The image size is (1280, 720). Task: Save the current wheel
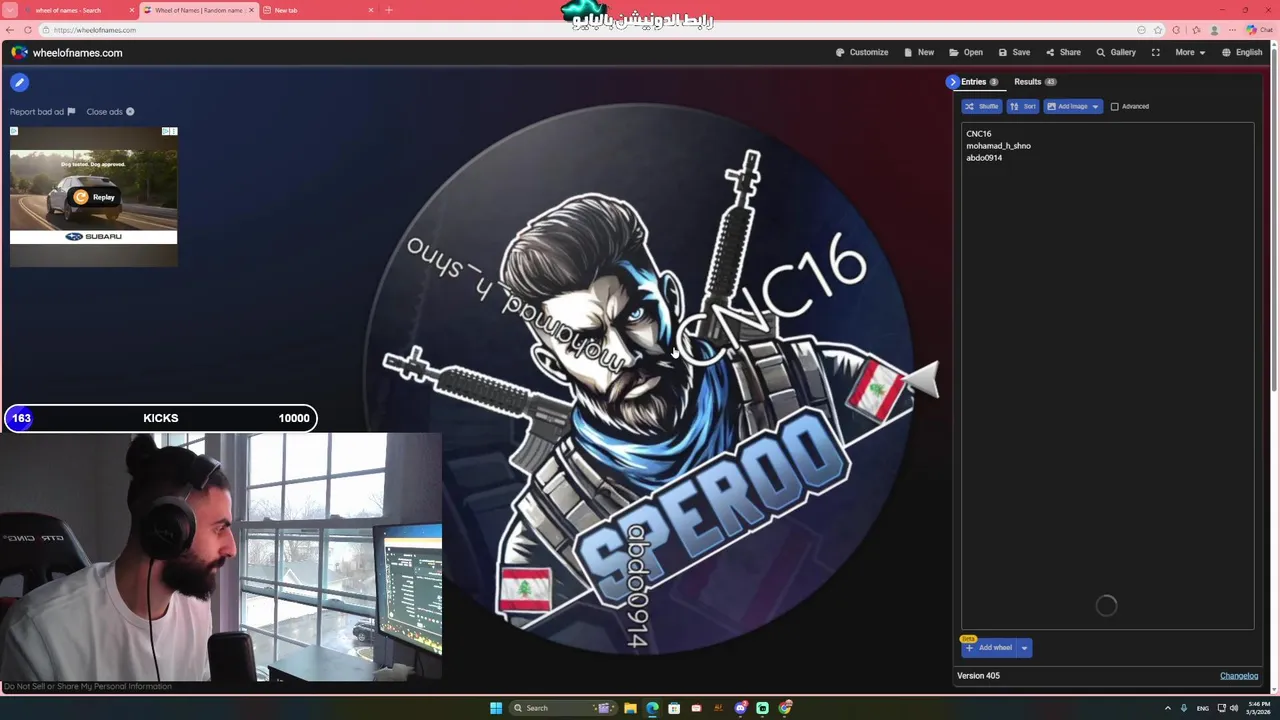point(1014,52)
